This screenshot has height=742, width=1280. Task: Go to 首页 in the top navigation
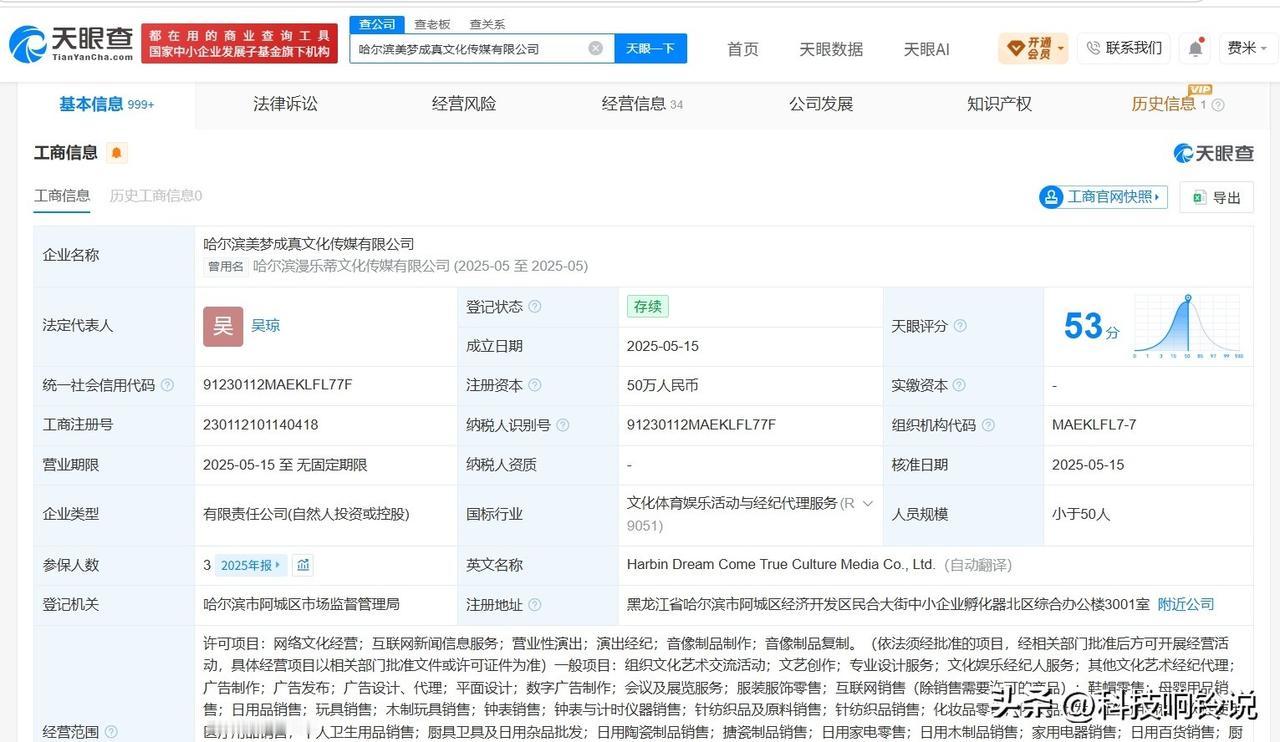[x=742, y=49]
